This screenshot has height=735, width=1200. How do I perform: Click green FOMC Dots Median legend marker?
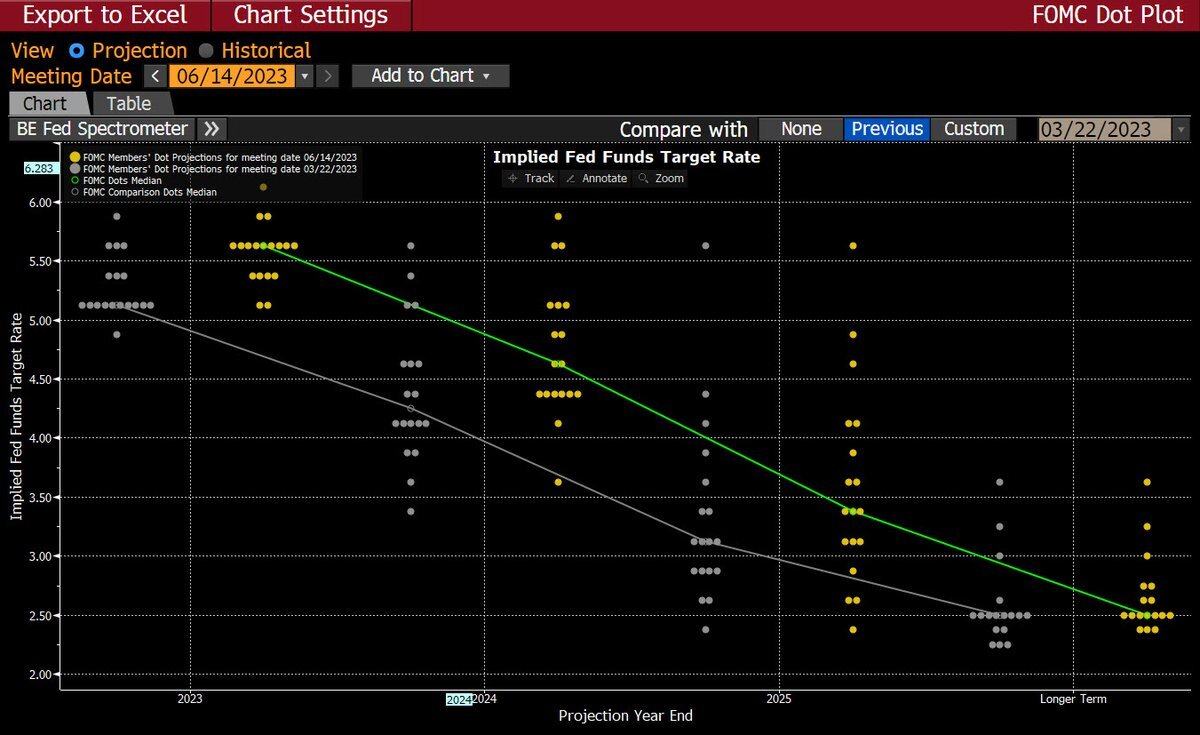(75, 181)
